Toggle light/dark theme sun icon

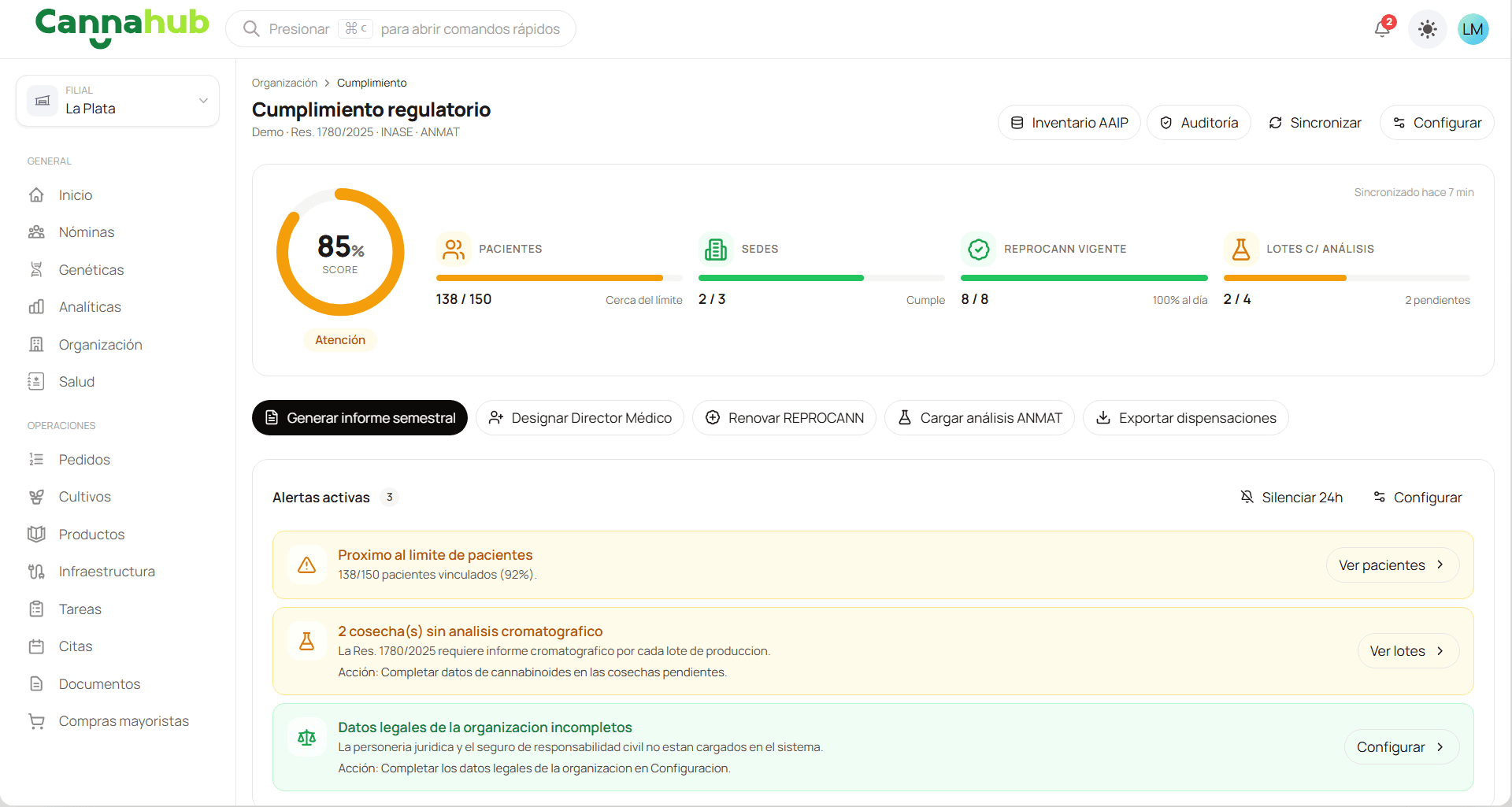pos(1427,29)
